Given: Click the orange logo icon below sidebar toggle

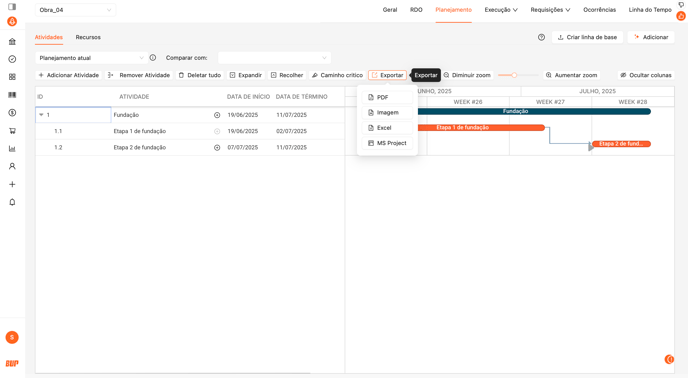Looking at the screenshot, I should [12, 22].
